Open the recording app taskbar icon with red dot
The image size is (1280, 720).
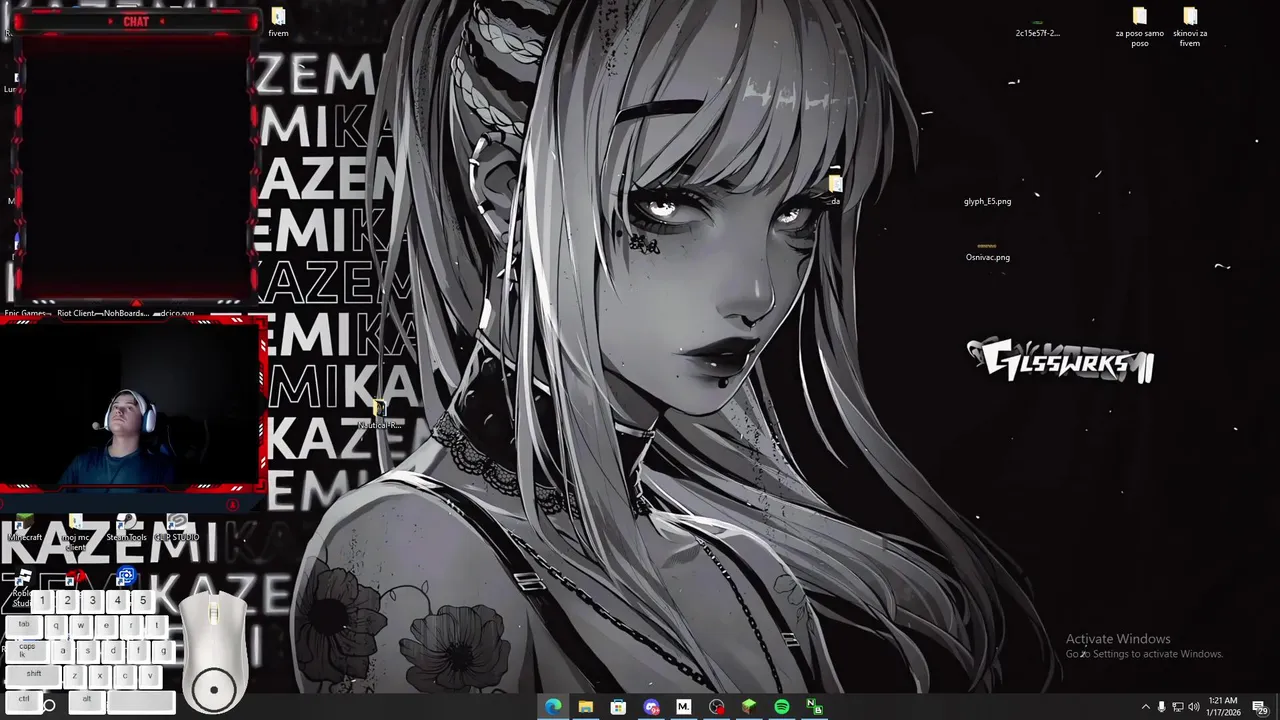[x=717, y=707]
